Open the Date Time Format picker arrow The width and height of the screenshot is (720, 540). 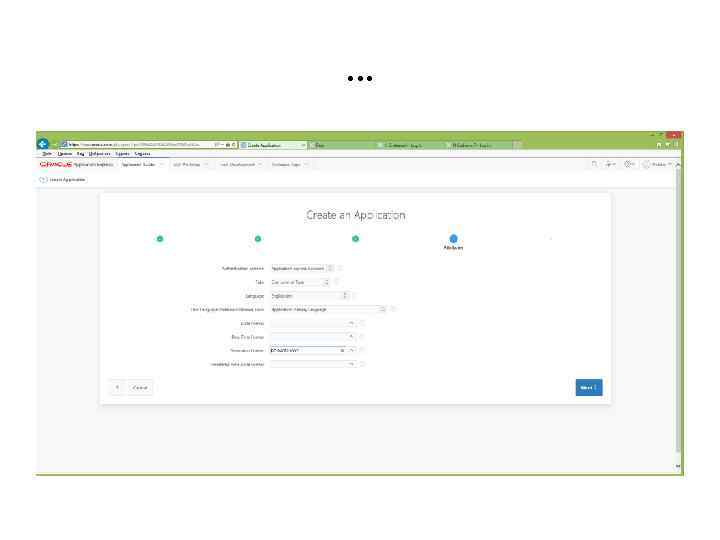[x=351, y=337]
